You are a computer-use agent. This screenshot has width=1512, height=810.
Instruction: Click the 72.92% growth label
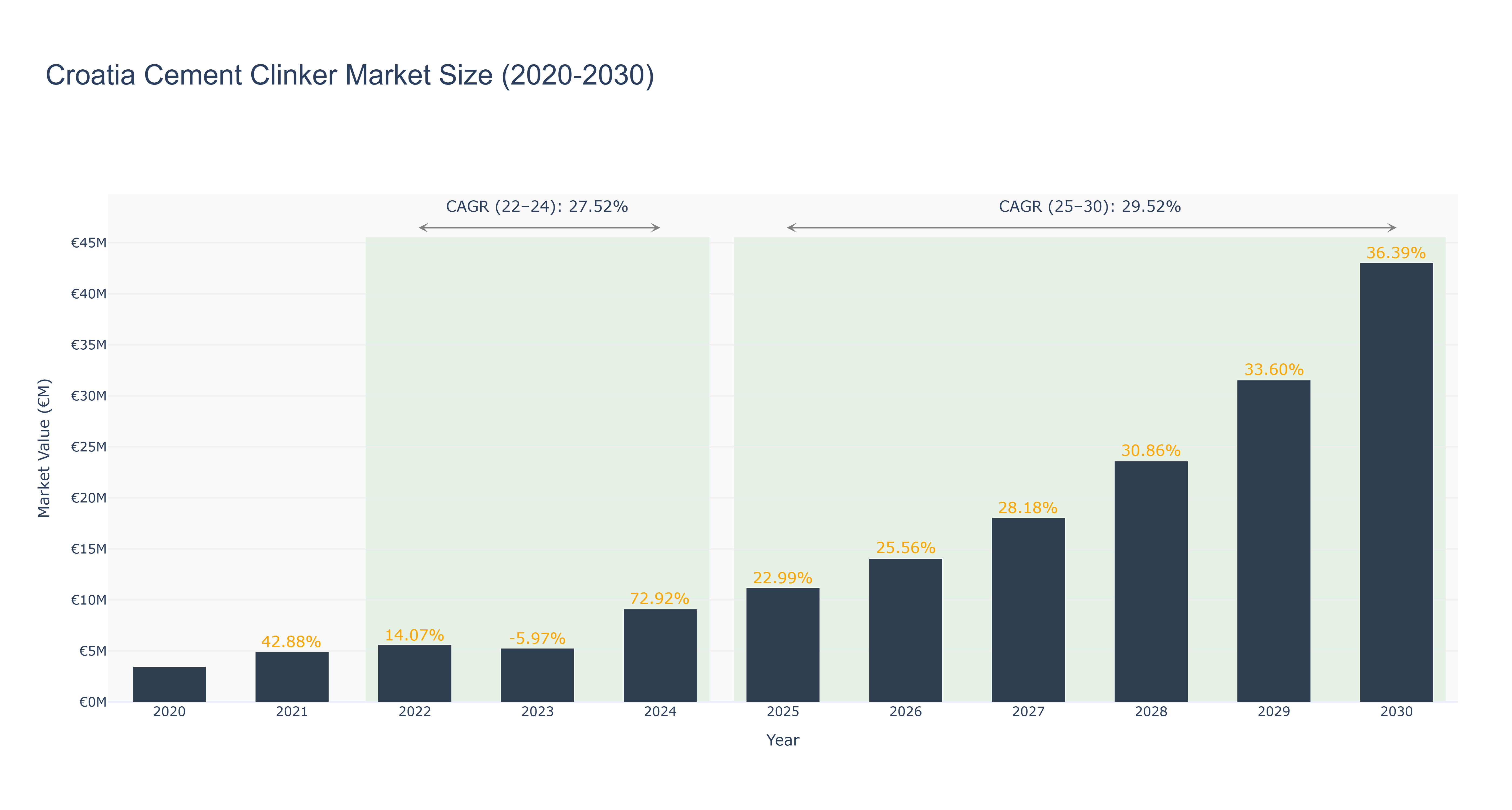coord(660,599)
